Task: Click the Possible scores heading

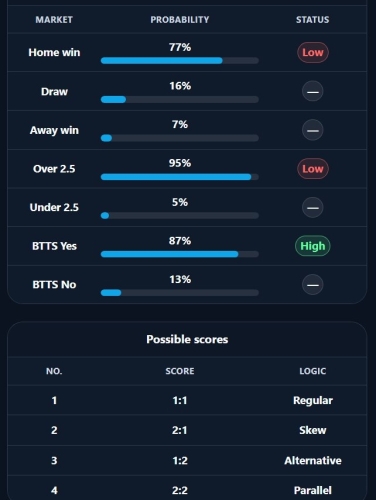Action: [187, 339]
